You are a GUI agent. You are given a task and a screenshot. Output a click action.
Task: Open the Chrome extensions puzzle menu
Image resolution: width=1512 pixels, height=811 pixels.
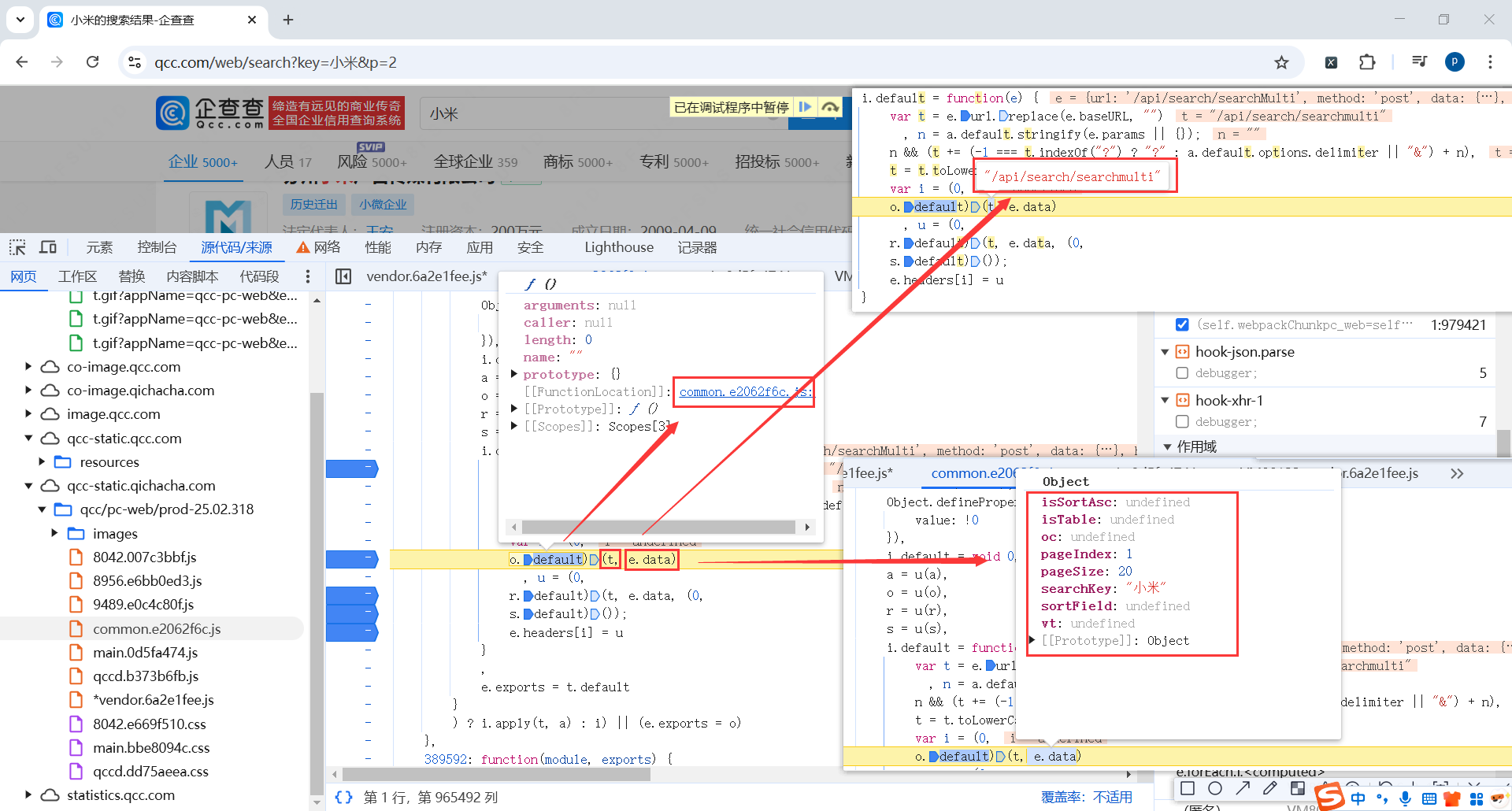click(x=1367, y=62)
